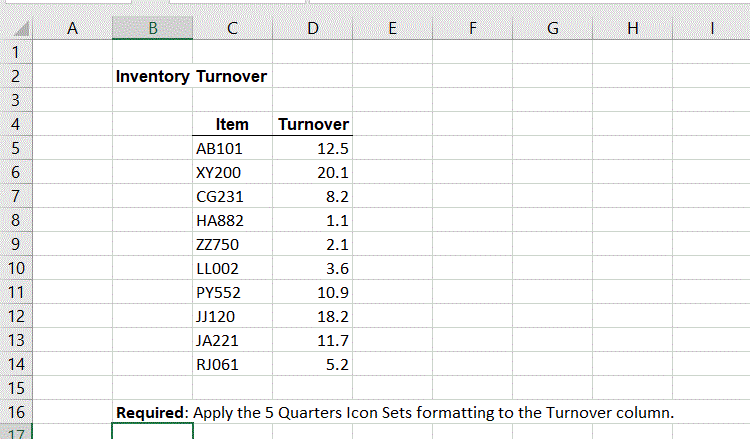Select cell containing CG231
750x439 pixels.
(232, 196)
